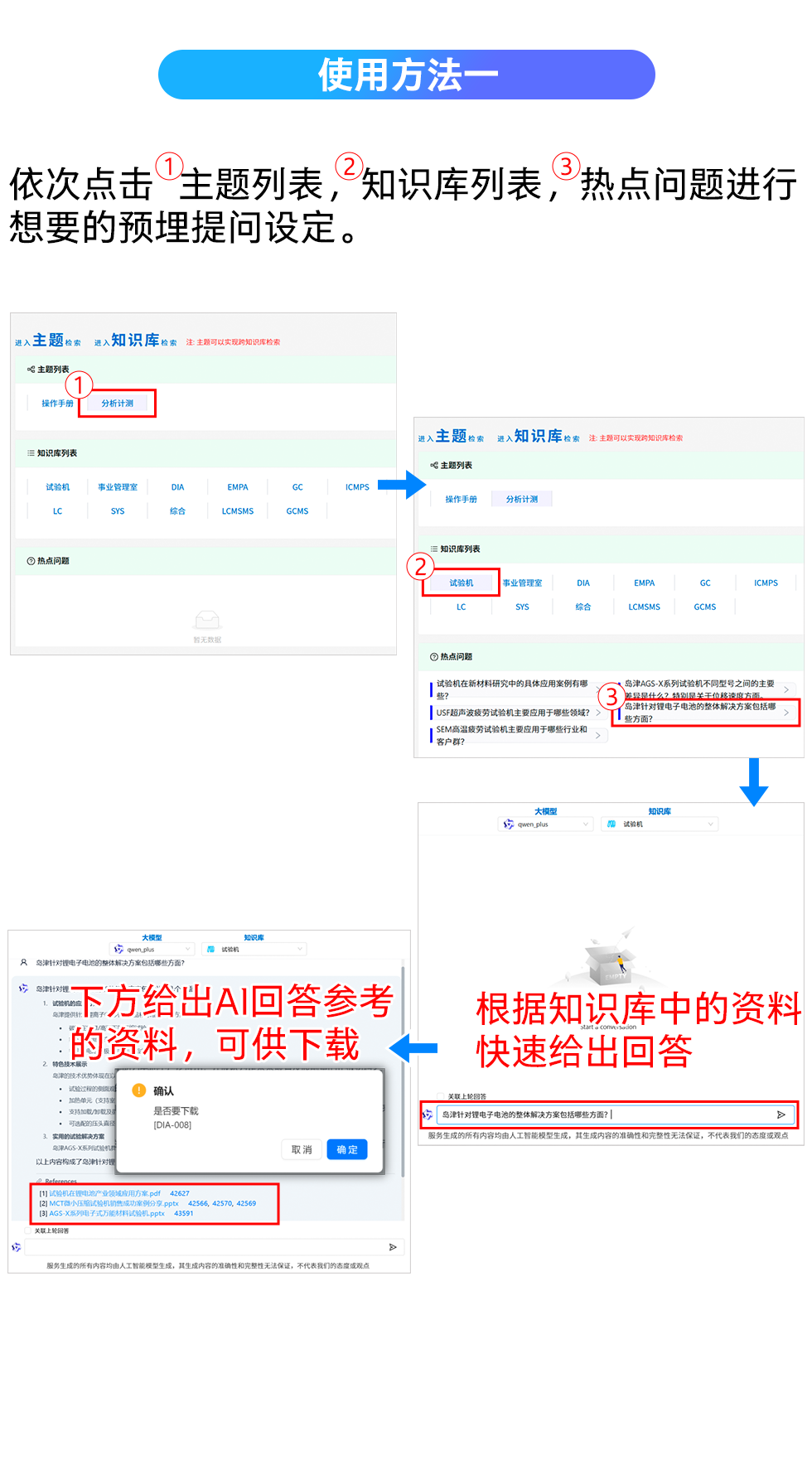This screenshot has height=1460, width=812.
Task: Click arrow icon of USF超声波疲劳试验机 question
Action: point(598,713)
